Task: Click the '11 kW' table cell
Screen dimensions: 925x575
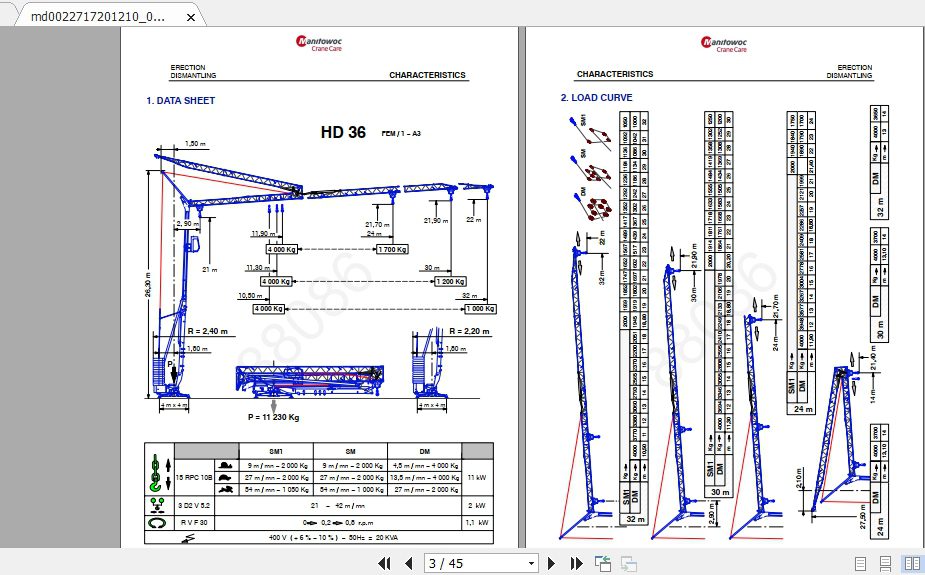Action: pyautogui.click(x=477, y=477)
